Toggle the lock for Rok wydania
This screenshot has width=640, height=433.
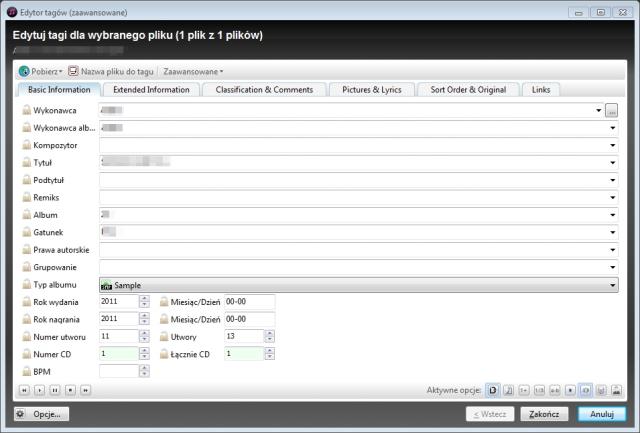coord(26,301)
